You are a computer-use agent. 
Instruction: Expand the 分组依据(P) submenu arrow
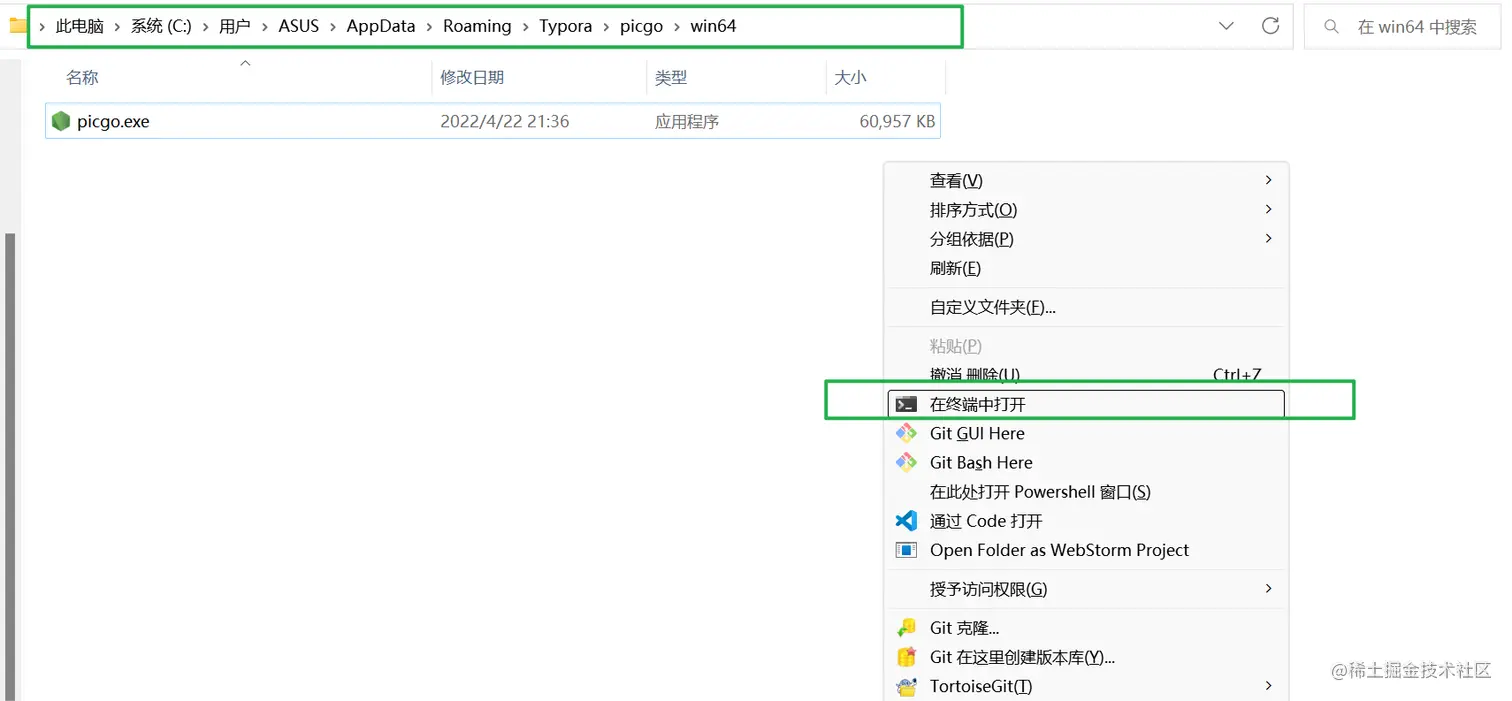[x=1268, y=238]
